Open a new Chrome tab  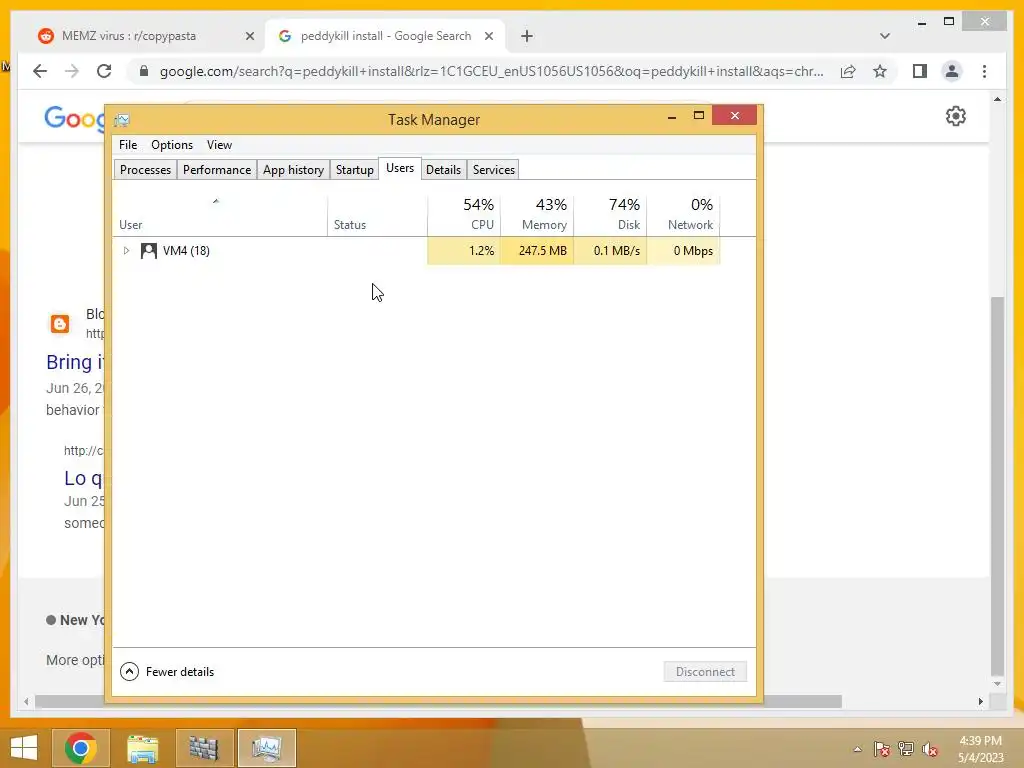click(x=527, y=36)
